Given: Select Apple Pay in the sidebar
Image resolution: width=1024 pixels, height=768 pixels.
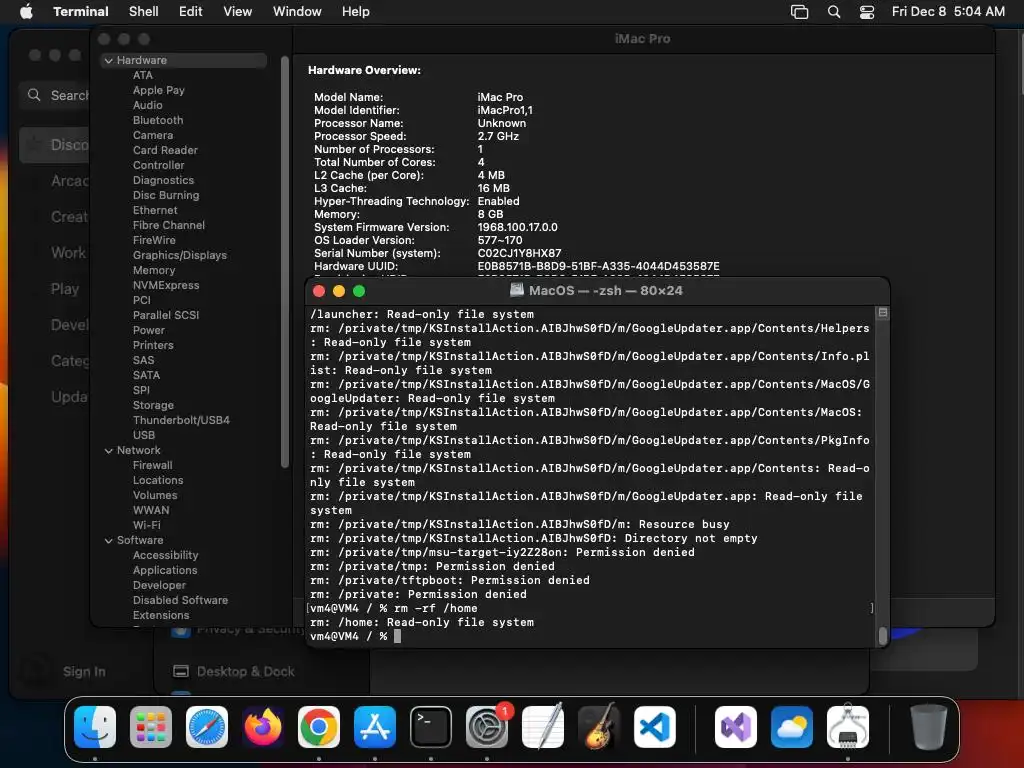Looking at the screenshot, I should (159, 90).
